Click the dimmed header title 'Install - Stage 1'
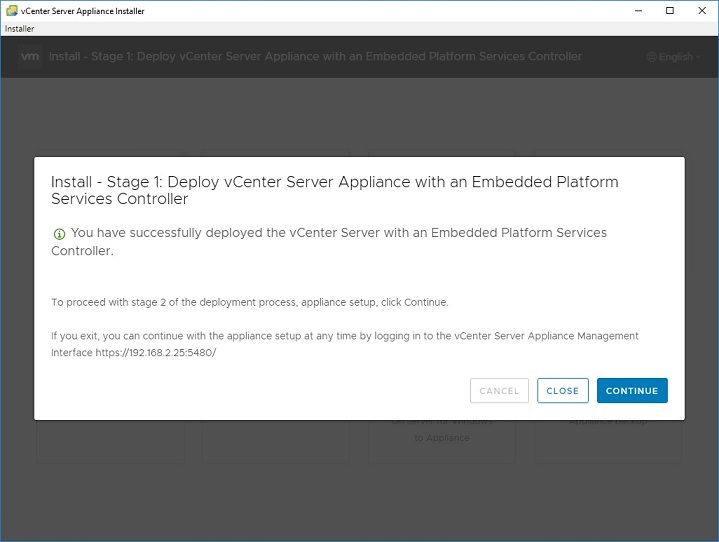 tap(315, 56)
